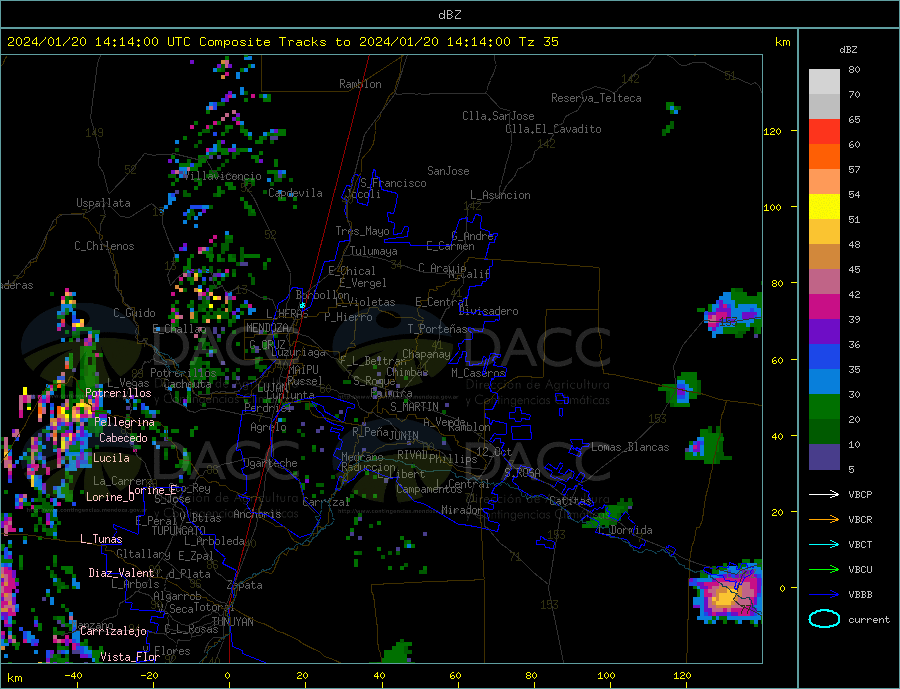The width and height of the screenshot is (900, 689).
Task: Click the Divisadero label
Action: click(488, 311)
